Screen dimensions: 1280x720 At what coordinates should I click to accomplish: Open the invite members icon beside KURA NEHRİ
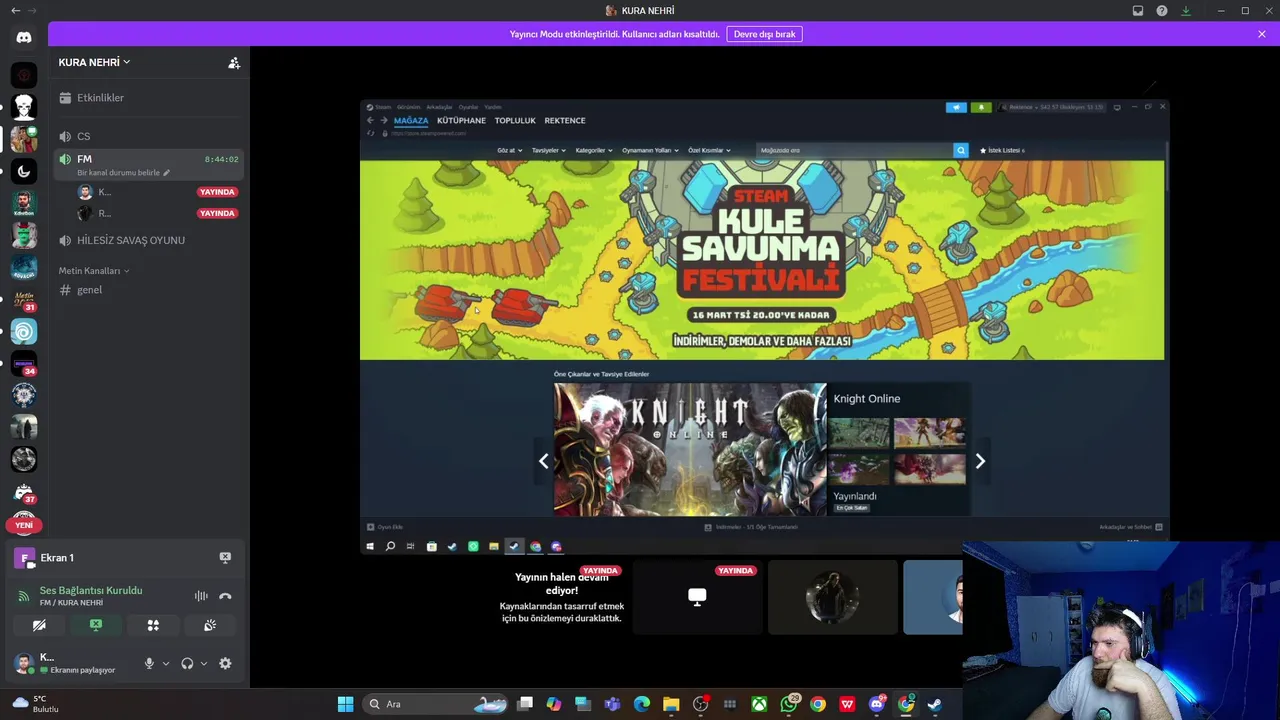click(234, 62)
